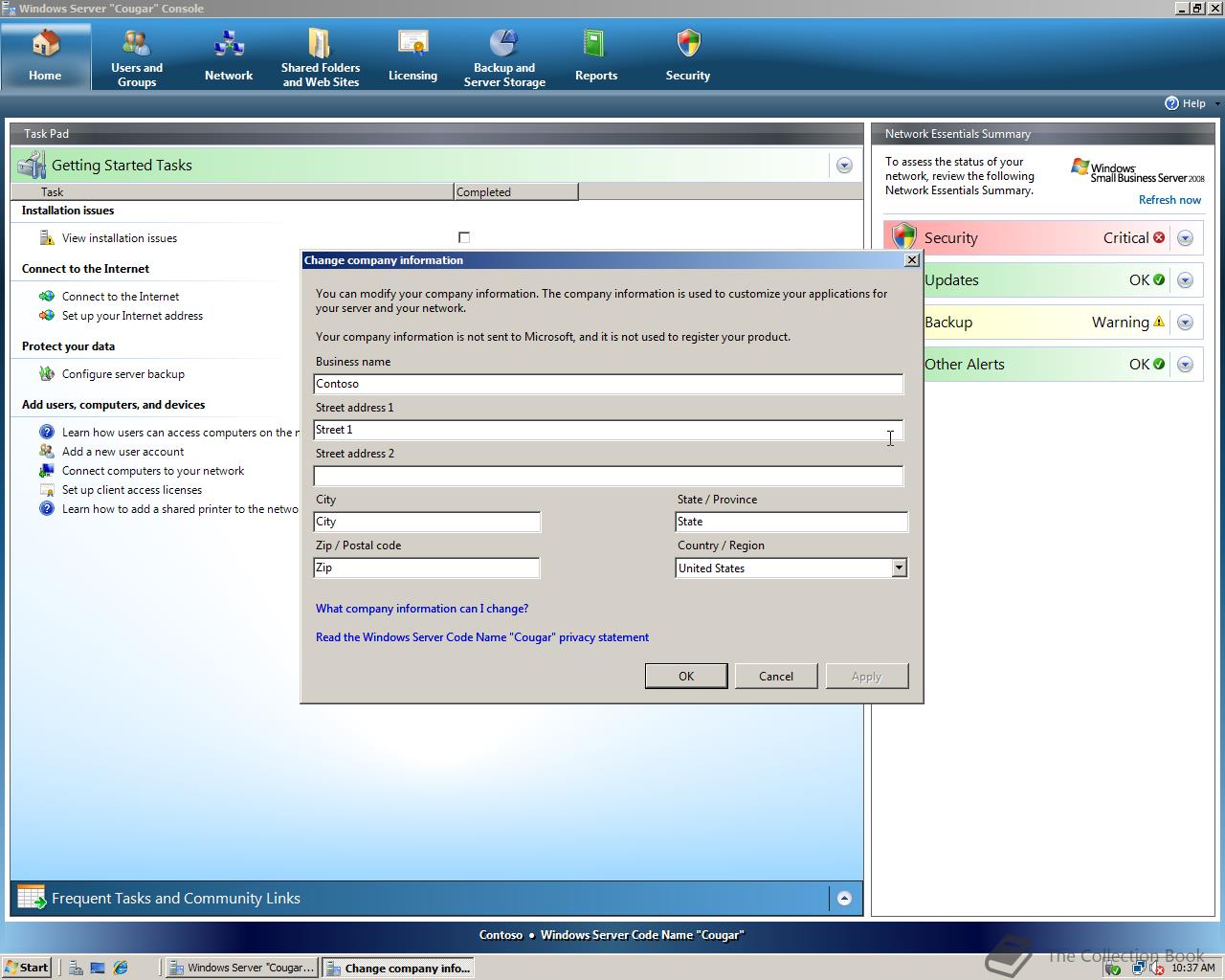This screenshot has width=1225, height=980.
Task: Click the Zip / Postal code field
Action: 427,568
